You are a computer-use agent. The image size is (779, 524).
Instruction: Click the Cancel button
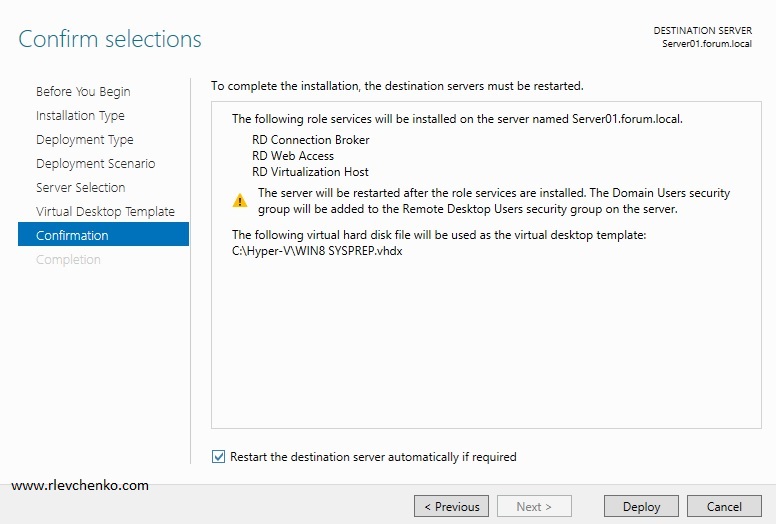pos(724,506)
